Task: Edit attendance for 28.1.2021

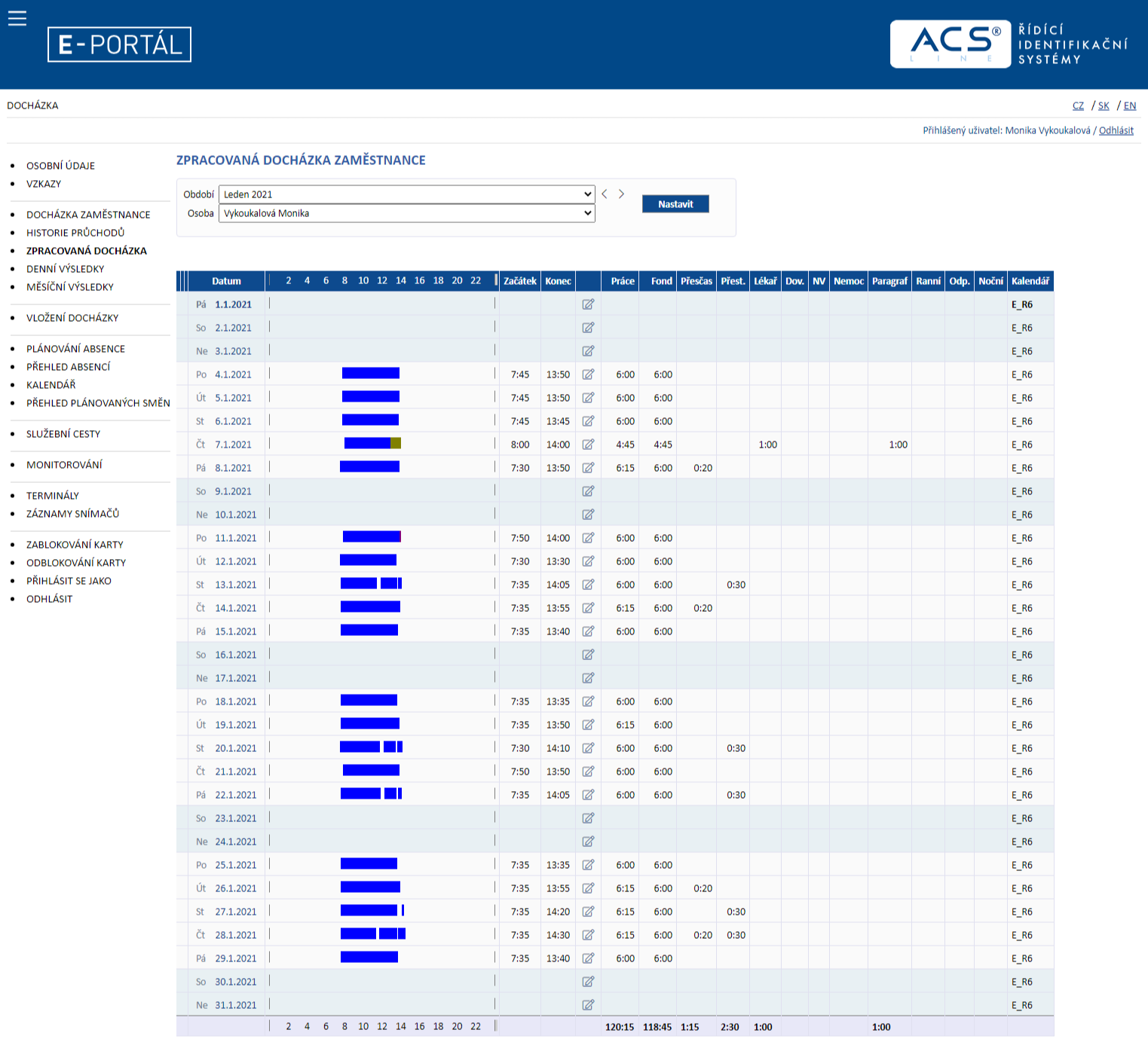Action: point(588,935)
